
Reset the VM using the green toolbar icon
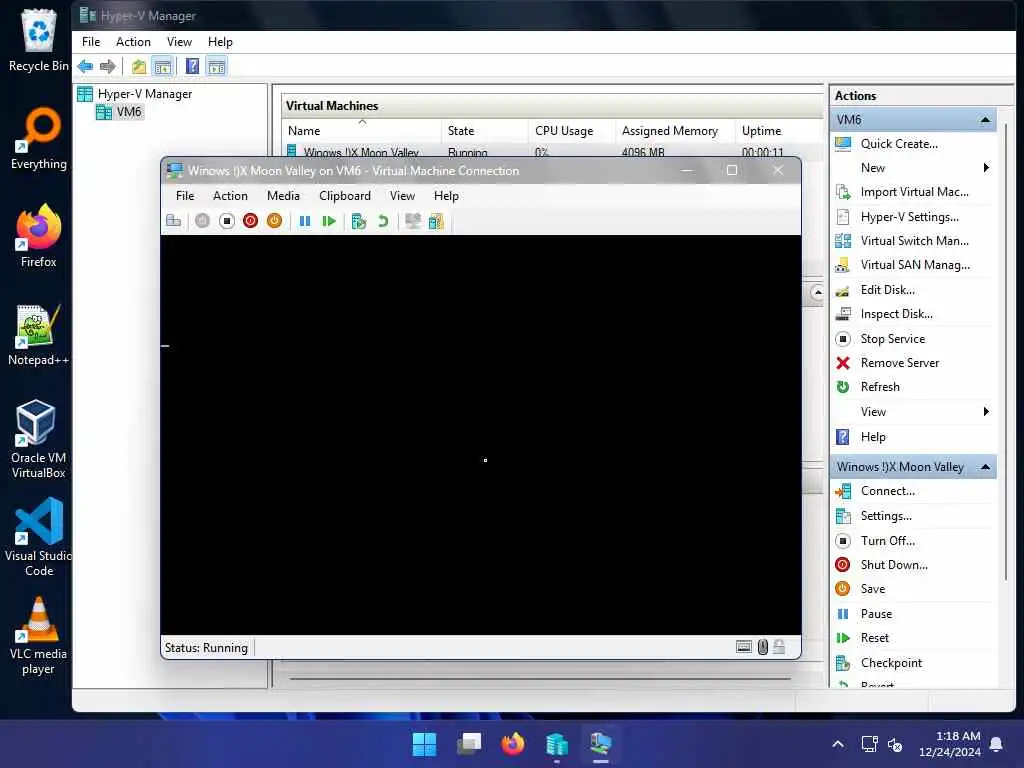(x=328, y=221)
